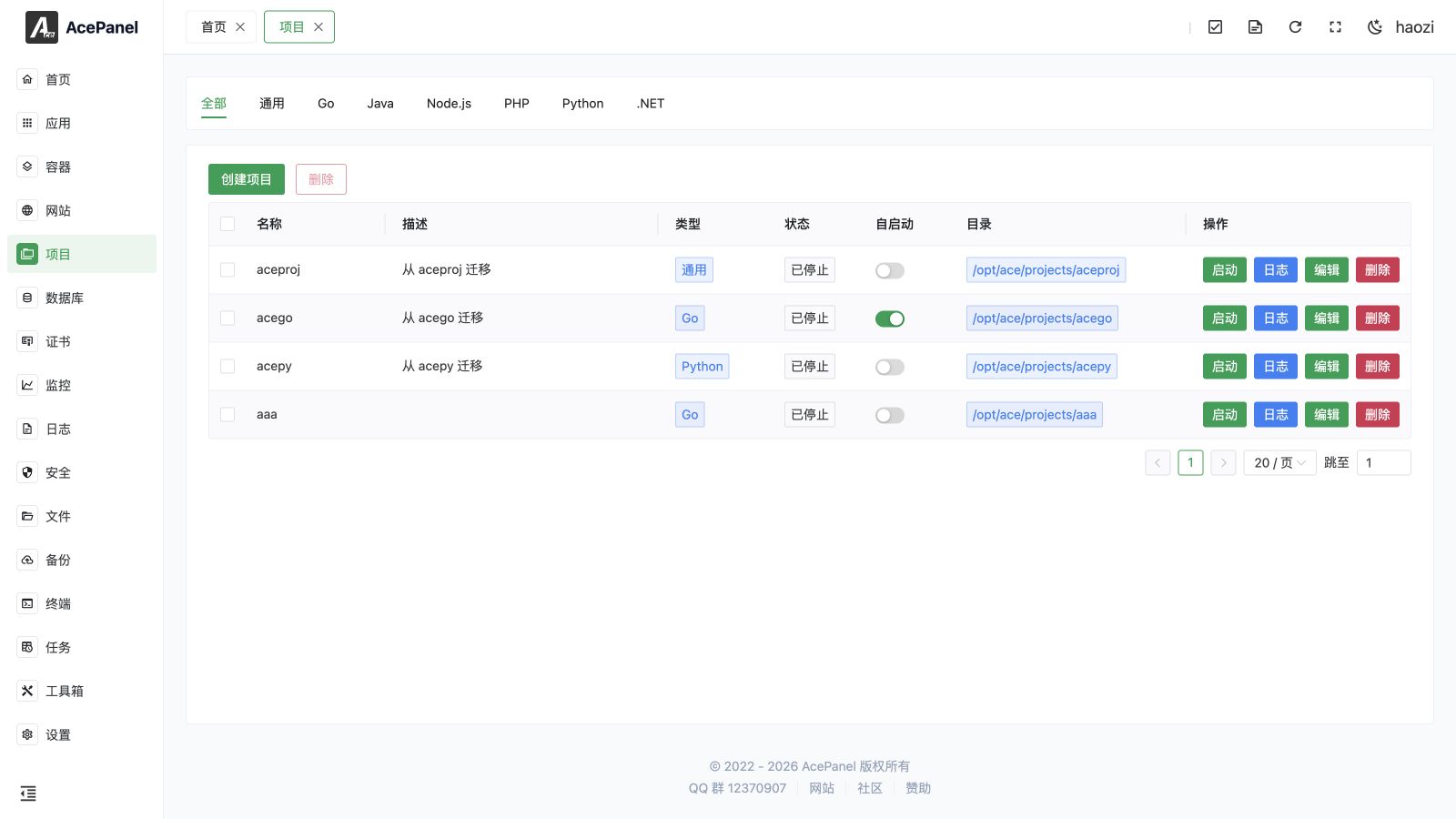Open the 20 / 页 page size dropdown
Viewport: 1456px width, 819px height.
[x=1279, y=463]
